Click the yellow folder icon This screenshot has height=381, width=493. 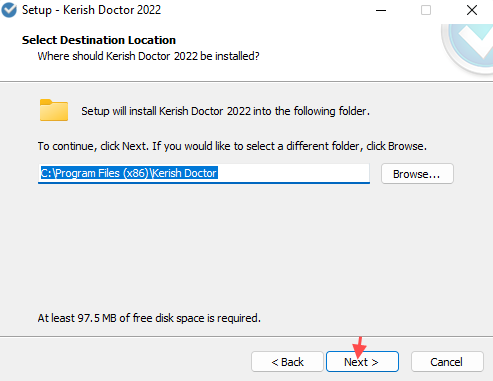pos(54,110)
